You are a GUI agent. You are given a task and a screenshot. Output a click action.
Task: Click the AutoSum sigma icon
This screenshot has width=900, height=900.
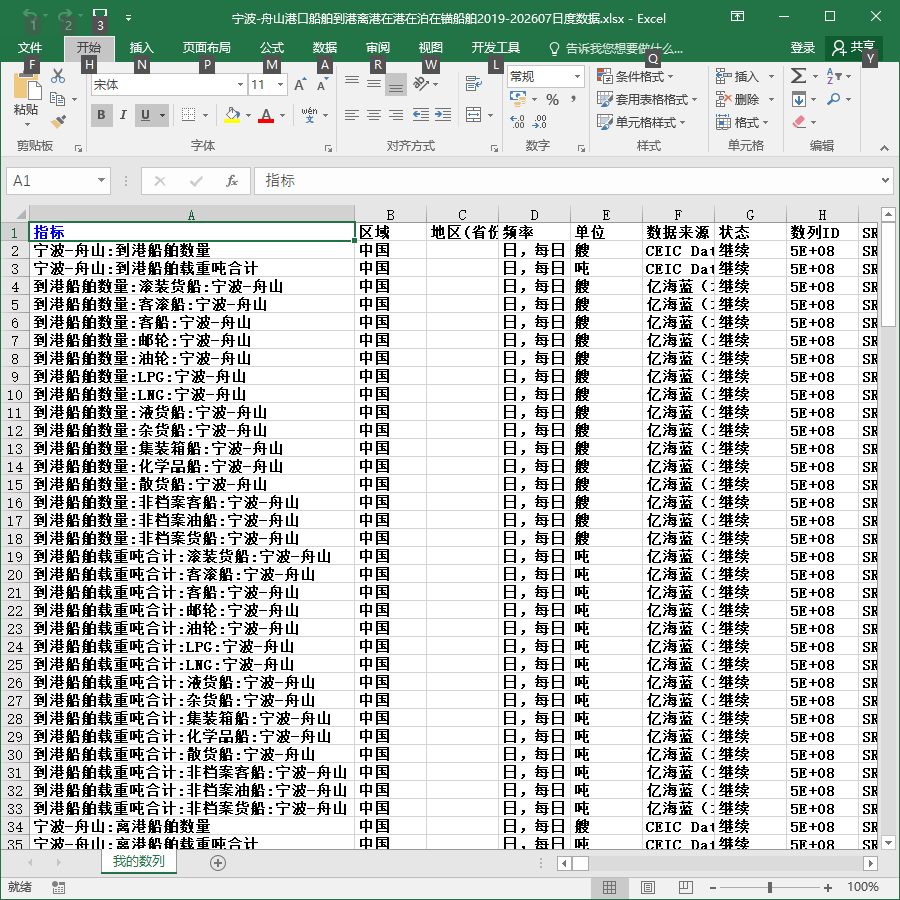(798, 76)
